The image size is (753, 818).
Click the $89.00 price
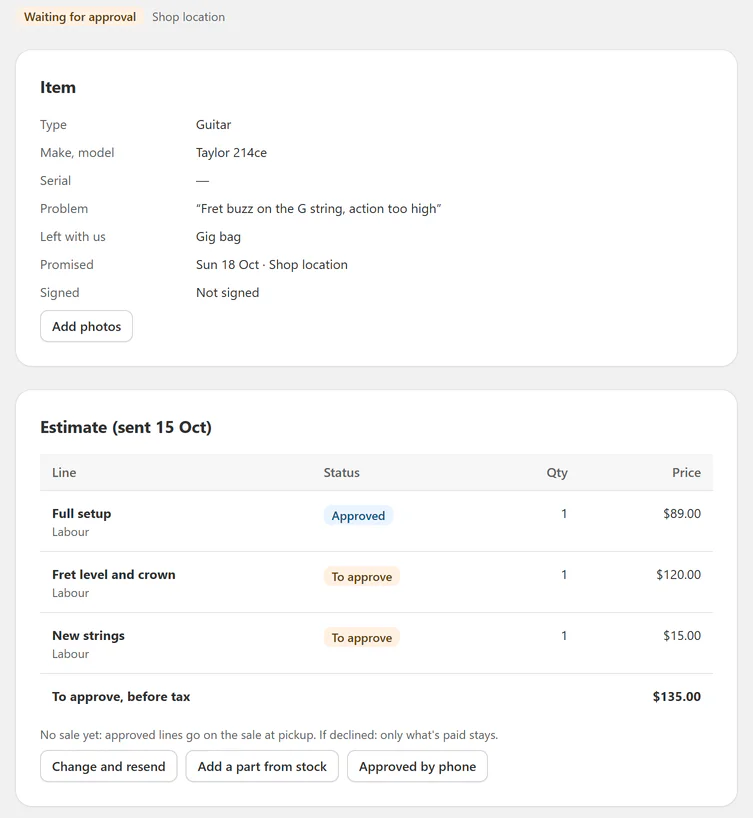682,513
